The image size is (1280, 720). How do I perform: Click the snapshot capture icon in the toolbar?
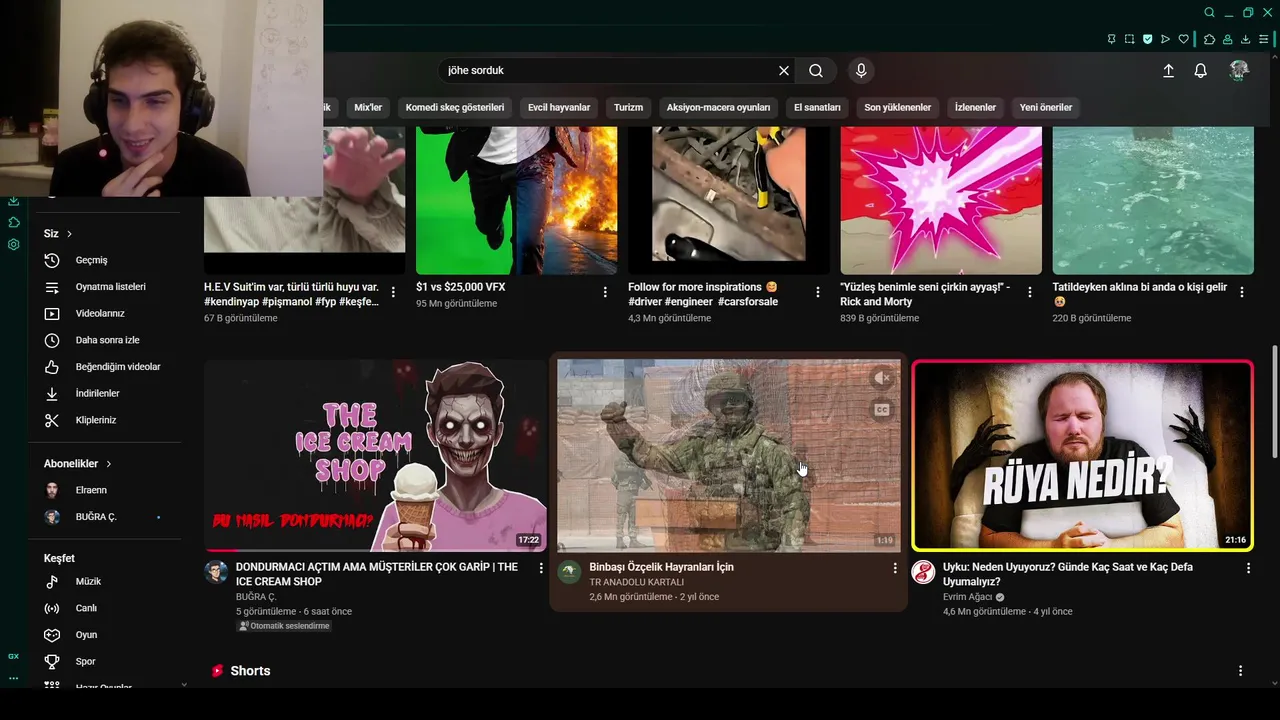pos(1129,39)
